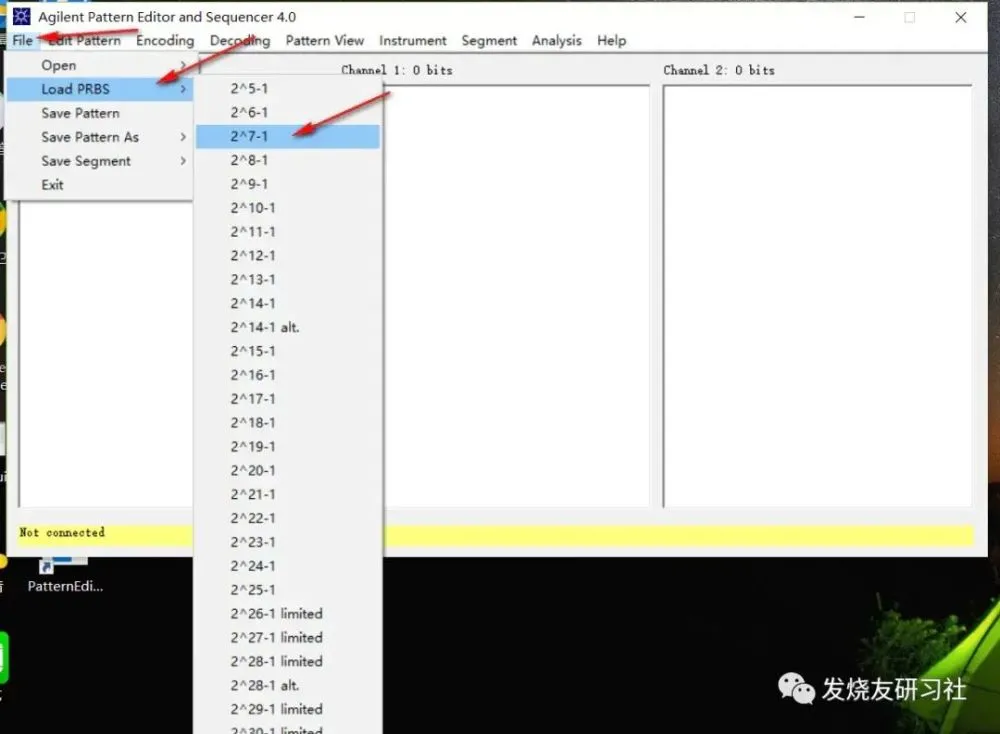
Task: Load the 2^25-1 PRBS pattern
Action: point(288,590)
